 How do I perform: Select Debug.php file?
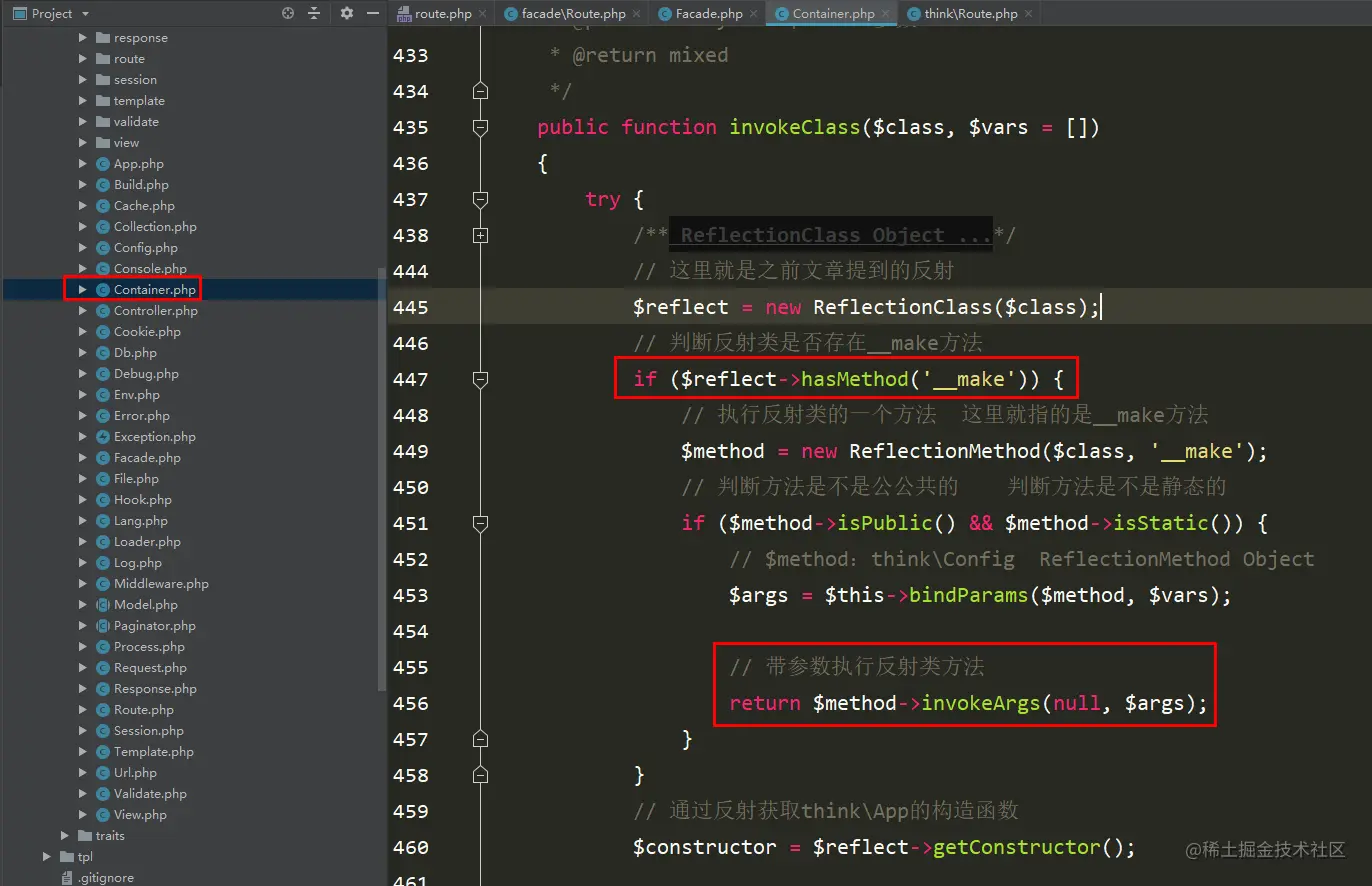tap(146, 374)
